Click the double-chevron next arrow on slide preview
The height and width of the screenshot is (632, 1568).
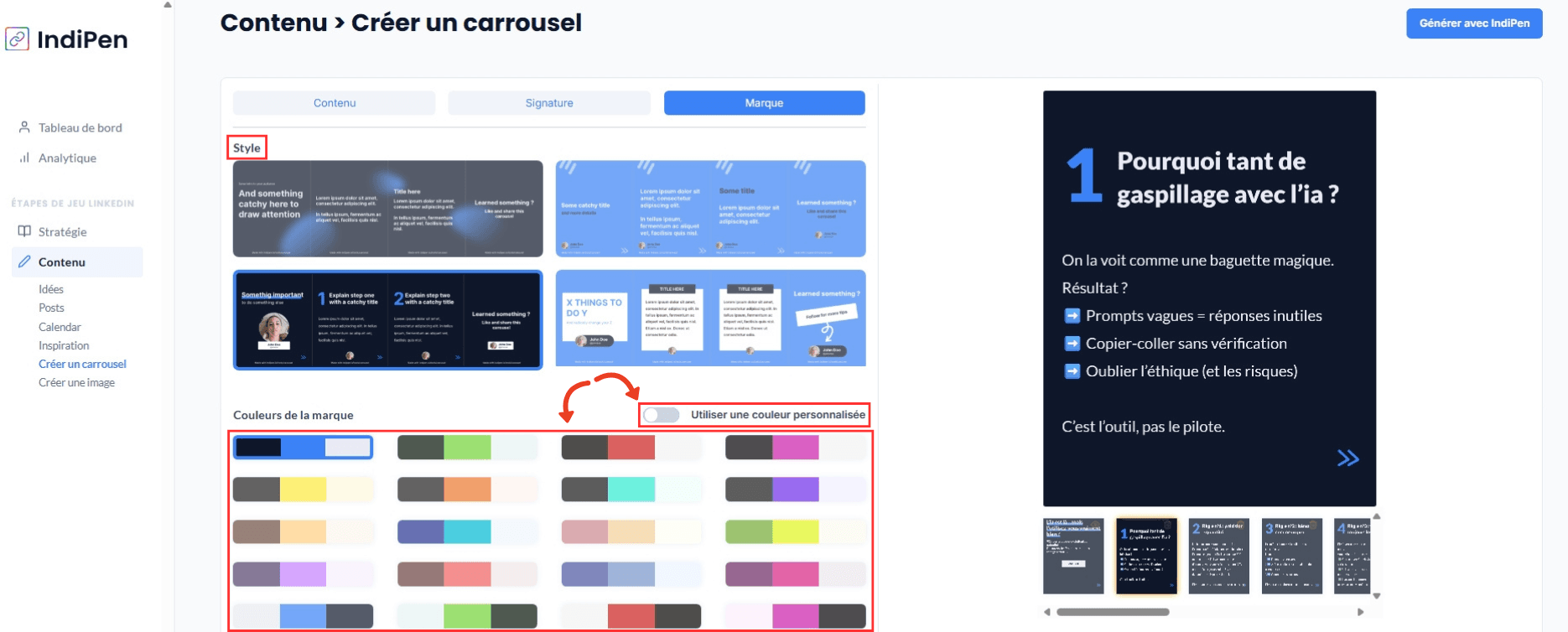pos(1347,458)
